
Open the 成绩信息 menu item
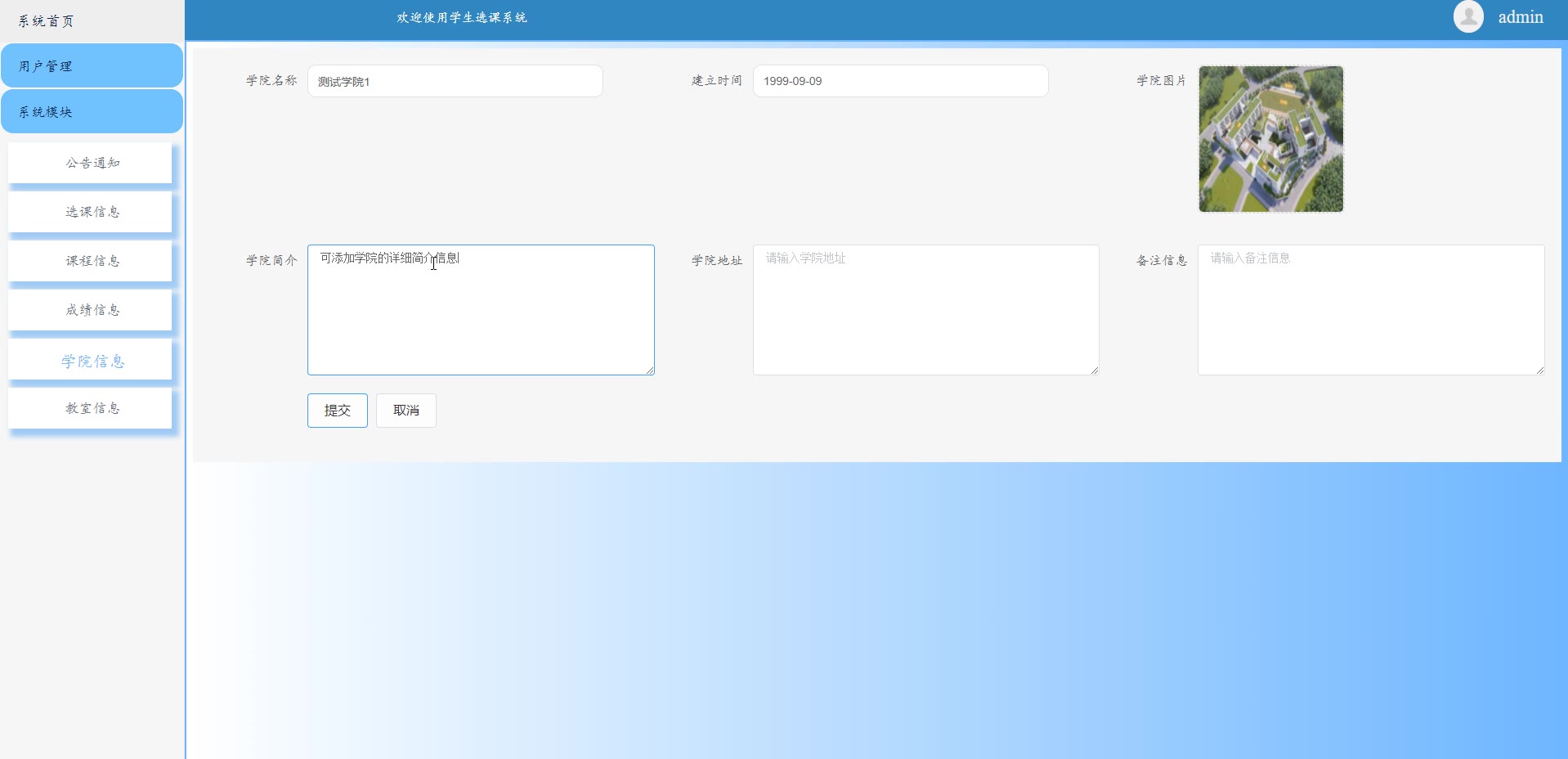tap(90, 310)
